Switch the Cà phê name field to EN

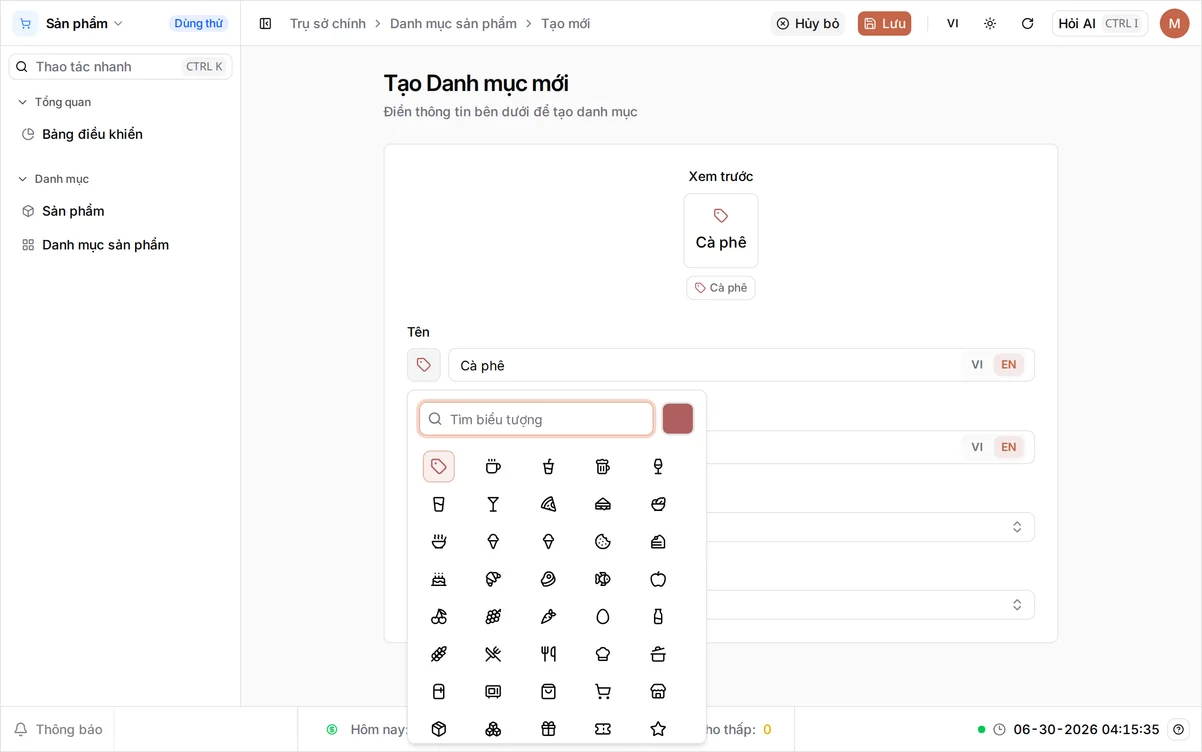point(1009,365)
